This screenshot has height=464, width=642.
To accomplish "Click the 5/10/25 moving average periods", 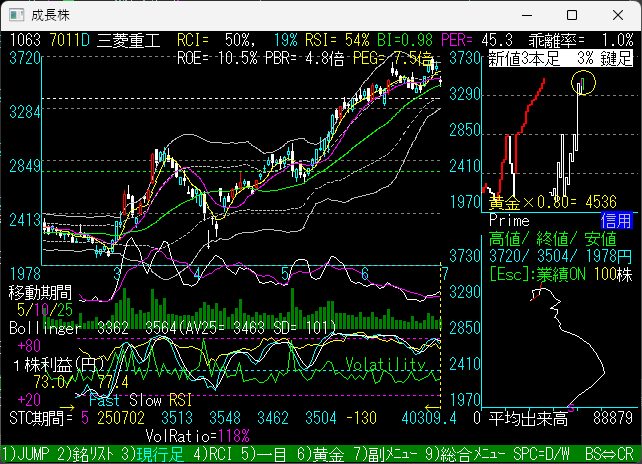I will (45, 310).
